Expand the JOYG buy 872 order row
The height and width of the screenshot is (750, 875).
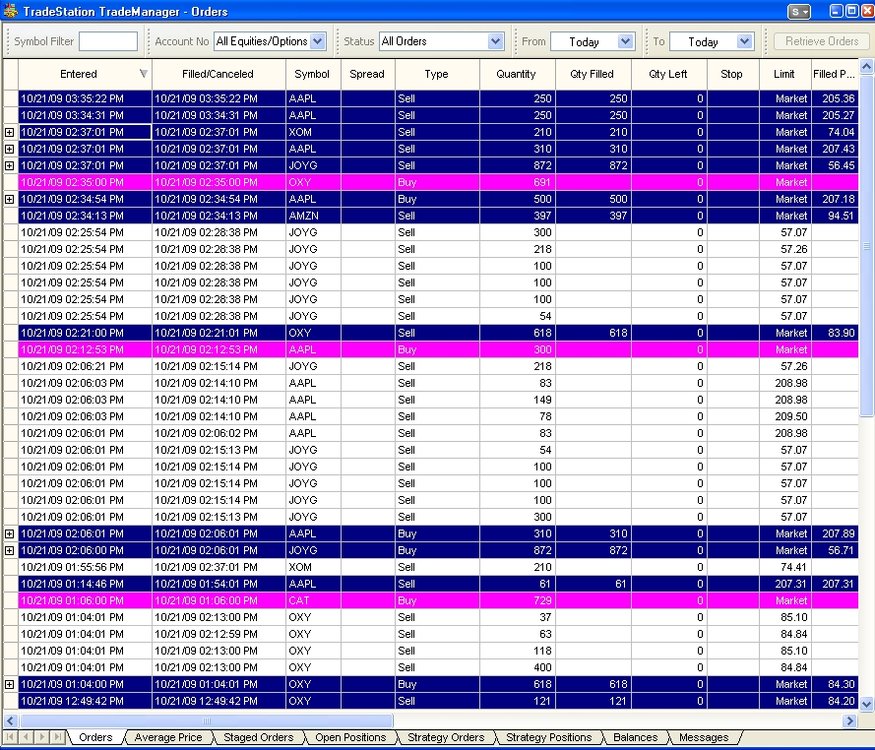(9, 550)
